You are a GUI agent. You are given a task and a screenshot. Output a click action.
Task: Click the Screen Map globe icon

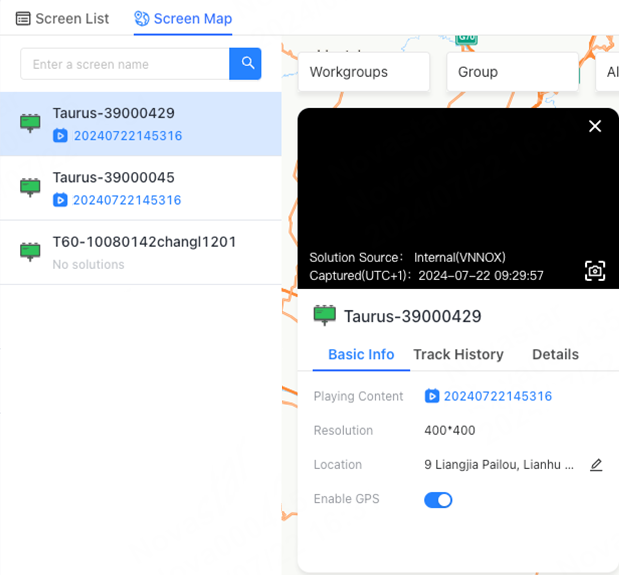tap(142, 19)
